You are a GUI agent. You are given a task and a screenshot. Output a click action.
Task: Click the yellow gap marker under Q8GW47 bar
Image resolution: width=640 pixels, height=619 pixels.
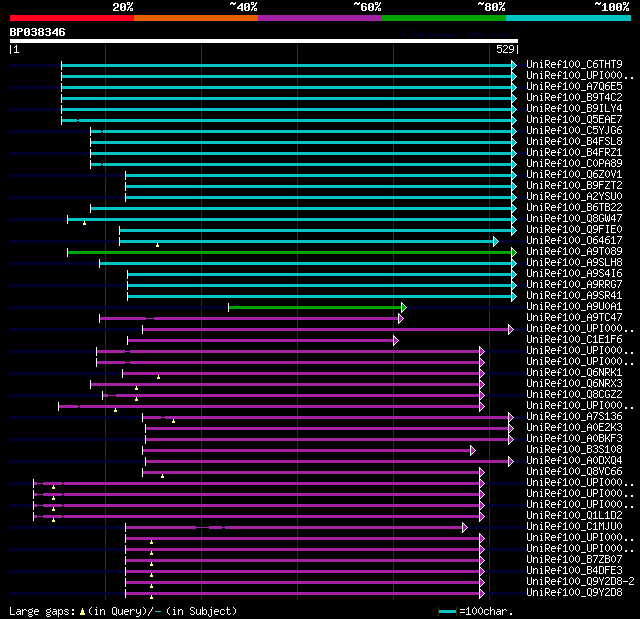pyautogui.click(x=84, y=223)
